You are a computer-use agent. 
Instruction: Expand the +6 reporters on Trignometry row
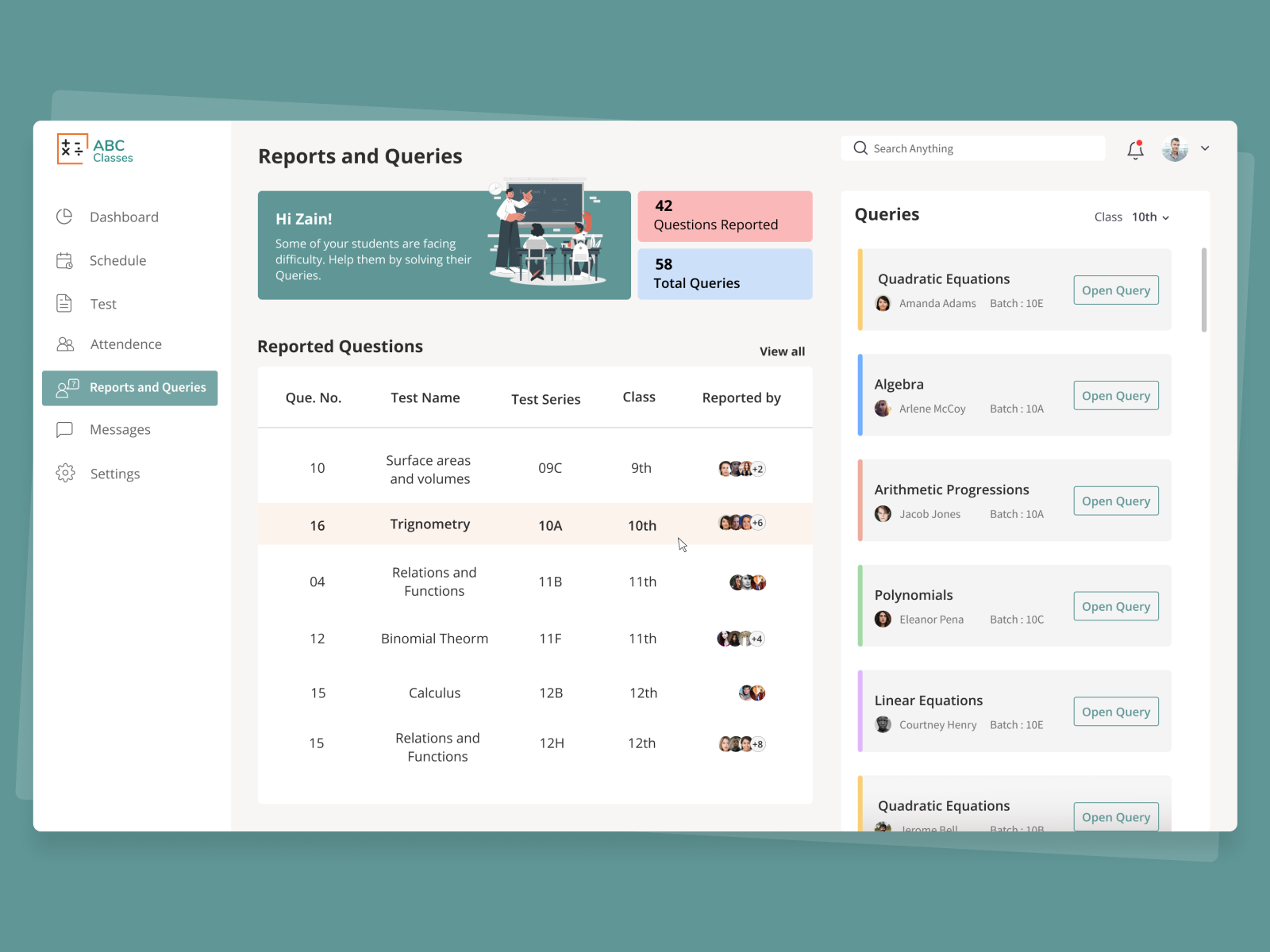[x=757, y=523]
